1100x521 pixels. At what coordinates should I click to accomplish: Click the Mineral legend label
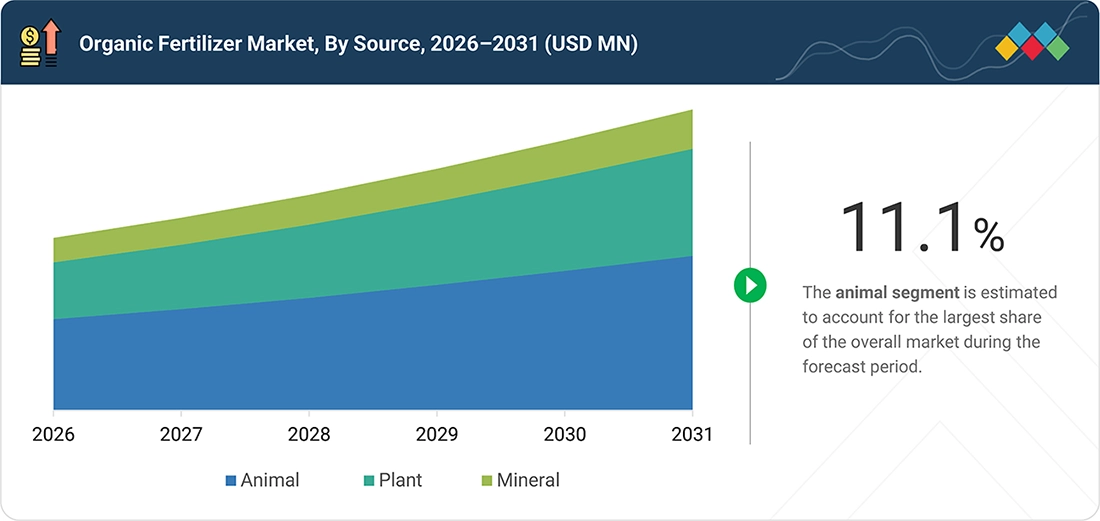click(528, 480)
